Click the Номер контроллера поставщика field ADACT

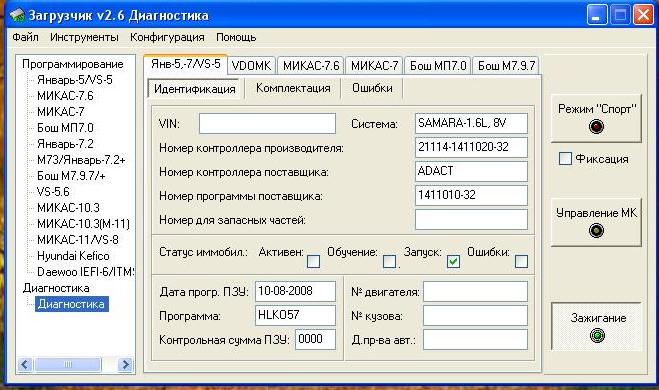[471, 171]
